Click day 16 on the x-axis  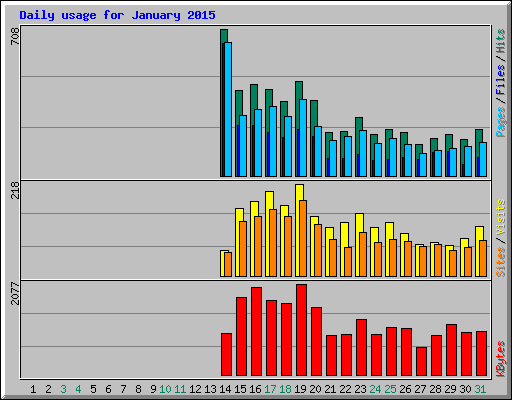click(x=255, y=389)
